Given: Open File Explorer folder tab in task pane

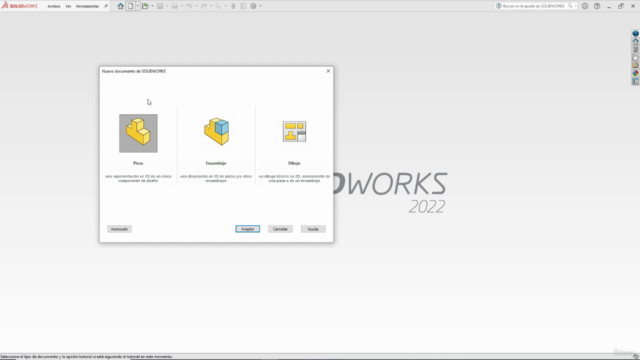Looking at the screenshot, I should [636, 58].
